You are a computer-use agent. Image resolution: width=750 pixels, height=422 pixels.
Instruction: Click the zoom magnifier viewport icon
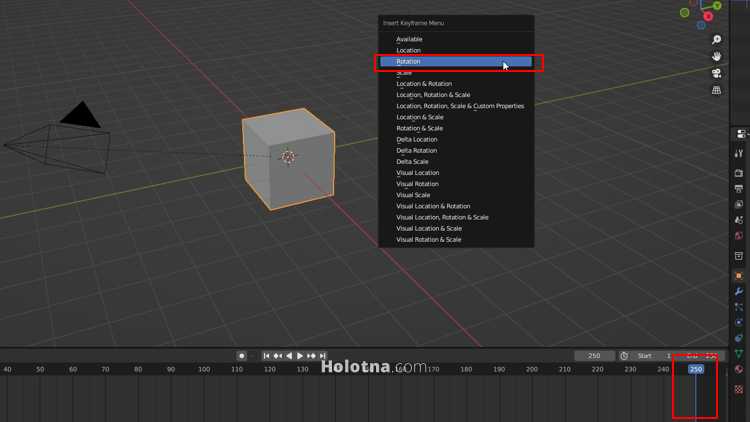click(x=716, y=40)
